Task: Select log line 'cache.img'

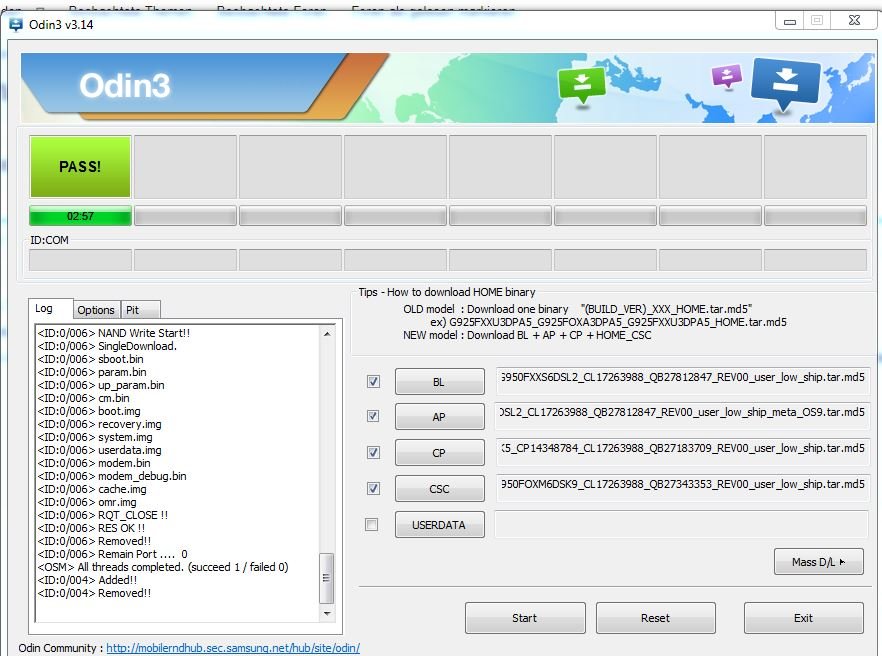Action: (92, 489)
